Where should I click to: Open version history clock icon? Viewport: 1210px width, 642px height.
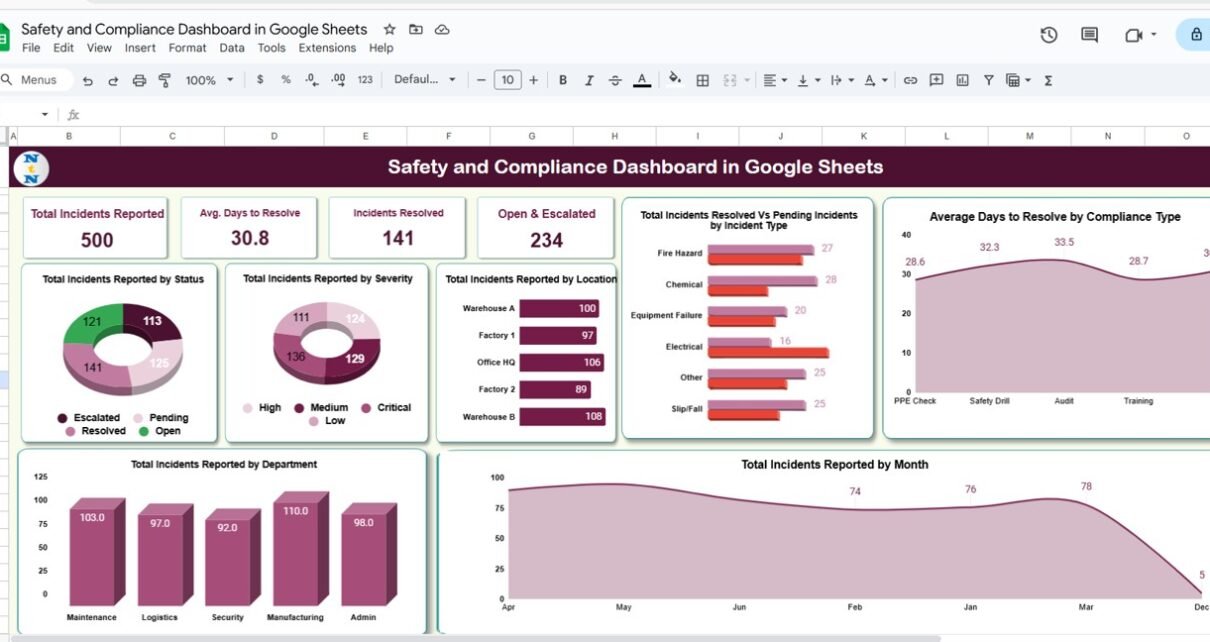tap(1048, 35)
